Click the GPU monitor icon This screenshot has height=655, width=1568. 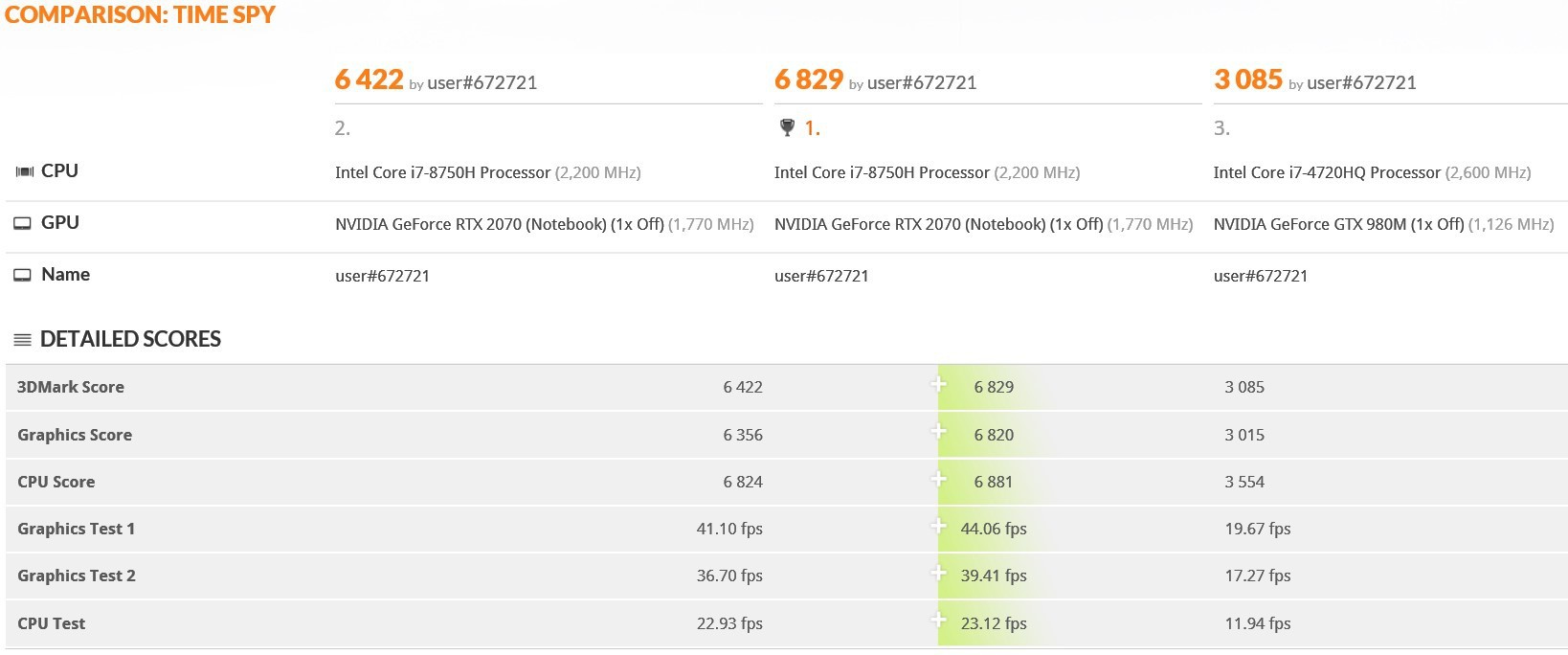tap(22, 223)
